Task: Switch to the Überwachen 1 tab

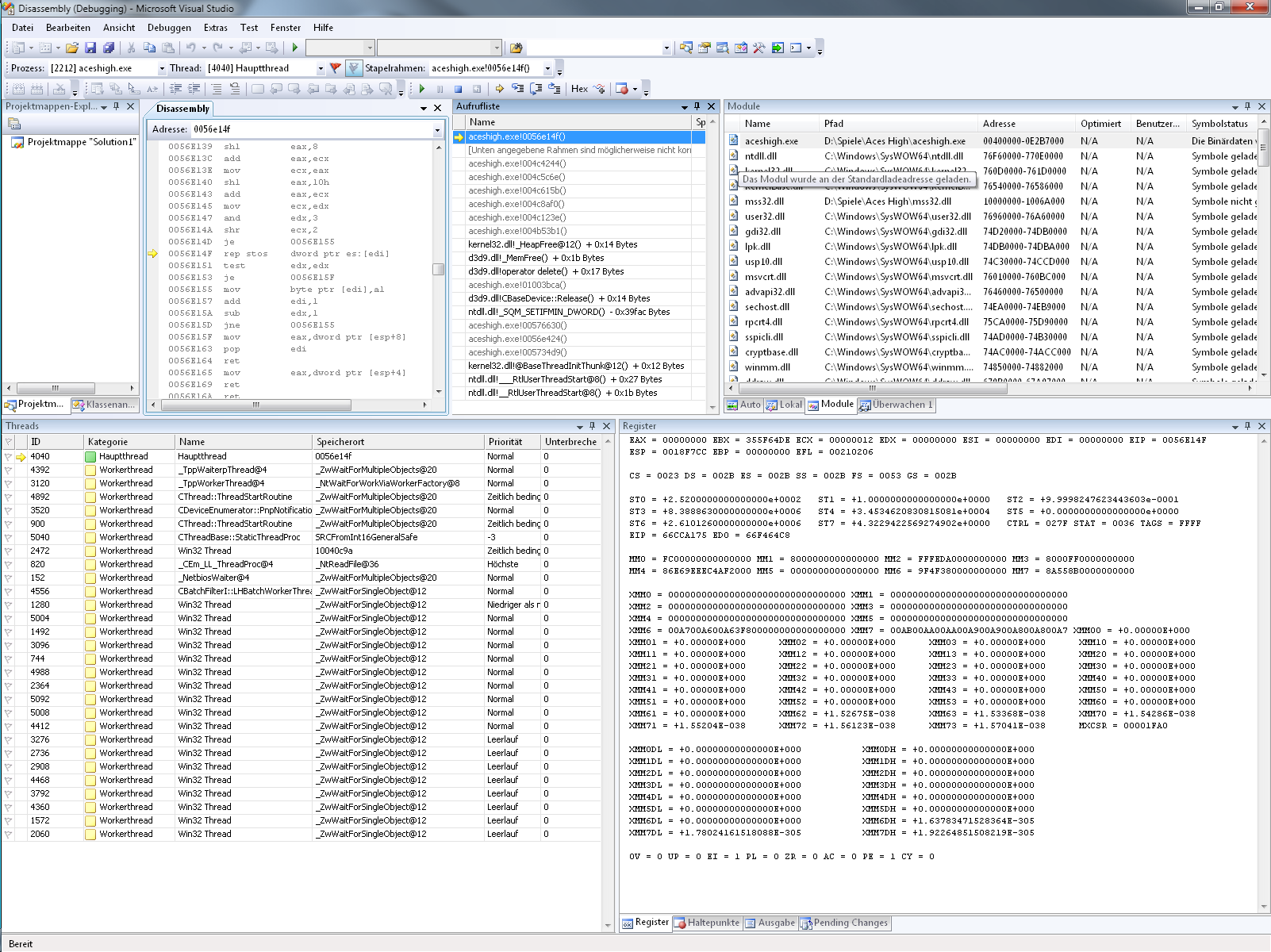Action: [x=897, y=405]
